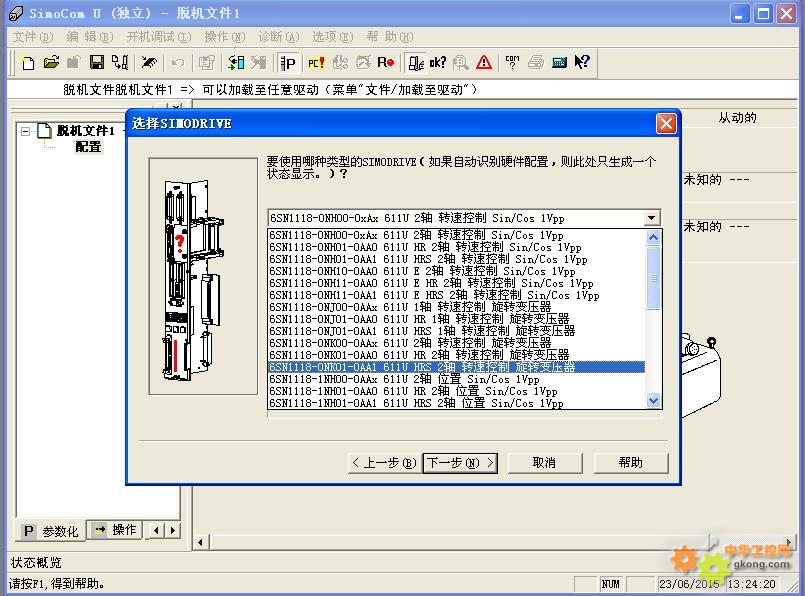
Task: Click the greyed-out icon left of the R button
Action: (x=363, y=63)
